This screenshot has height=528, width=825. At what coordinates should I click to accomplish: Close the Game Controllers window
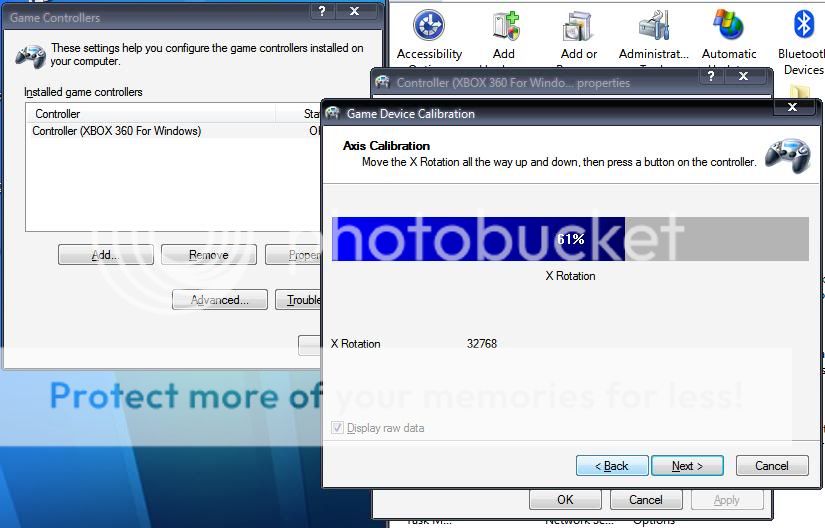tap(355, 11)
